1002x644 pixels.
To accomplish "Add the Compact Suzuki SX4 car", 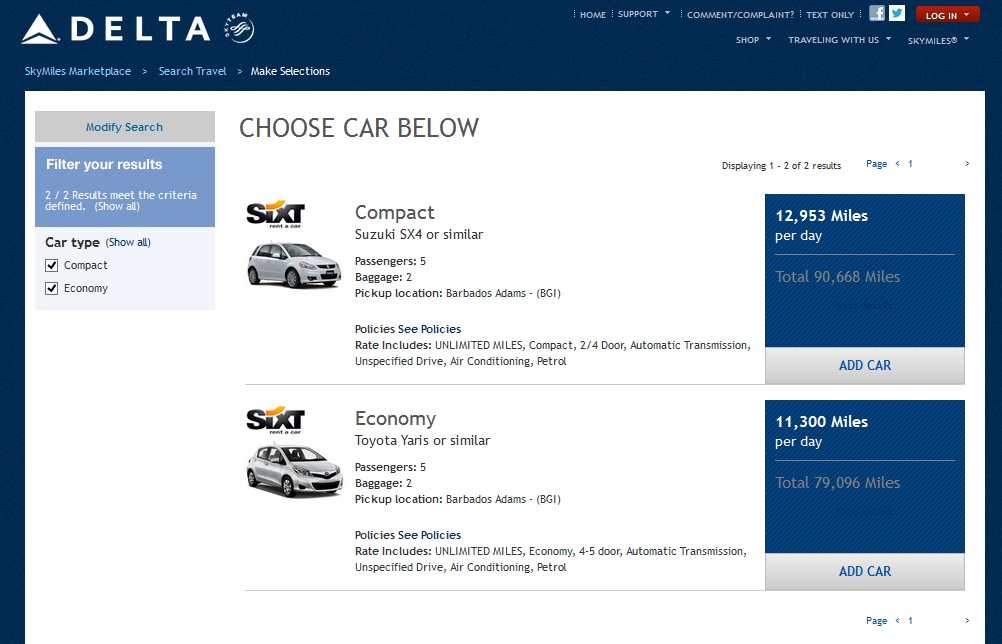I will (x=864, y=365).
